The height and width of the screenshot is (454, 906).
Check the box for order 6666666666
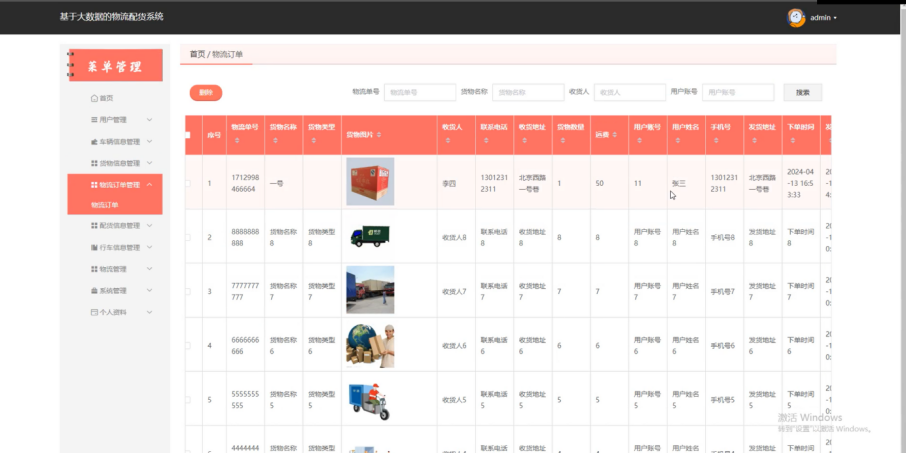coord(187,345)
